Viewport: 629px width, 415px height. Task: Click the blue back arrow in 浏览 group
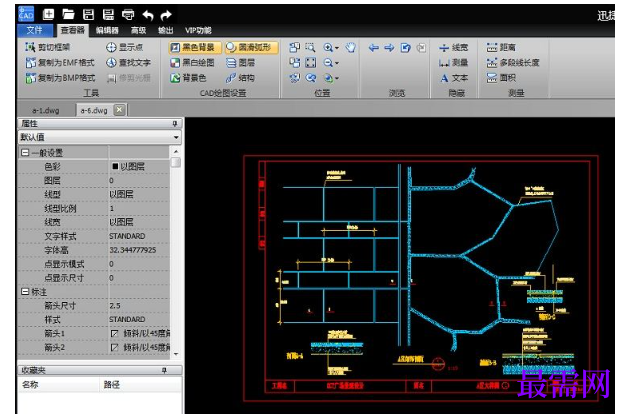(x=373, y=48)
